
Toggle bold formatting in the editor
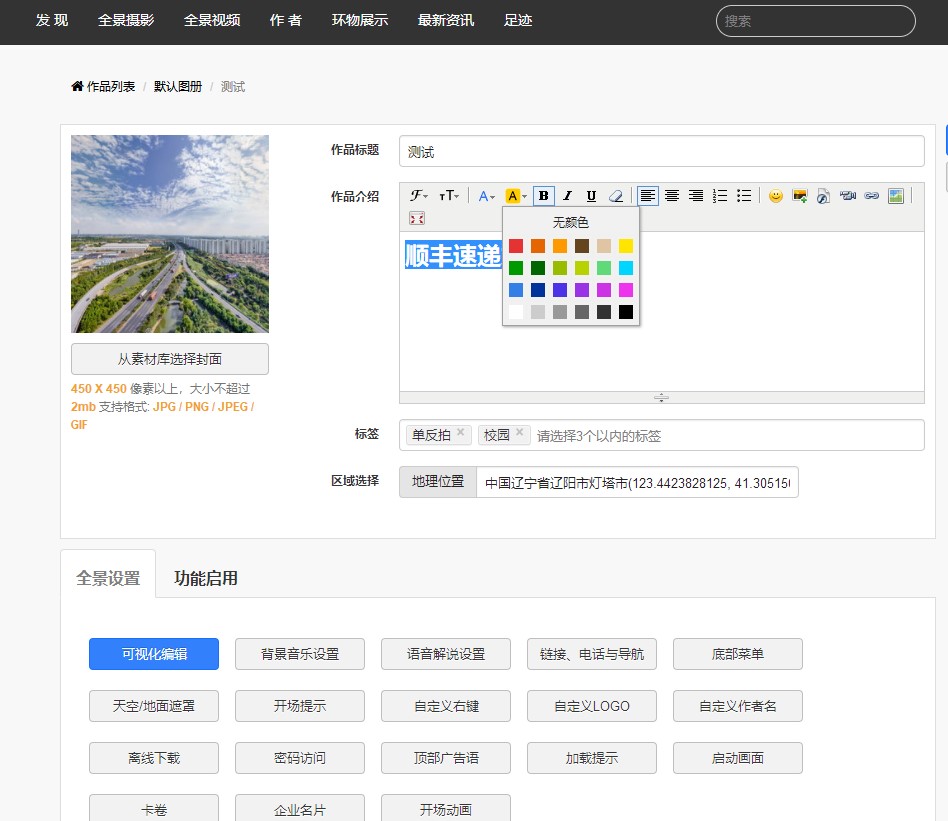[544, 196]
